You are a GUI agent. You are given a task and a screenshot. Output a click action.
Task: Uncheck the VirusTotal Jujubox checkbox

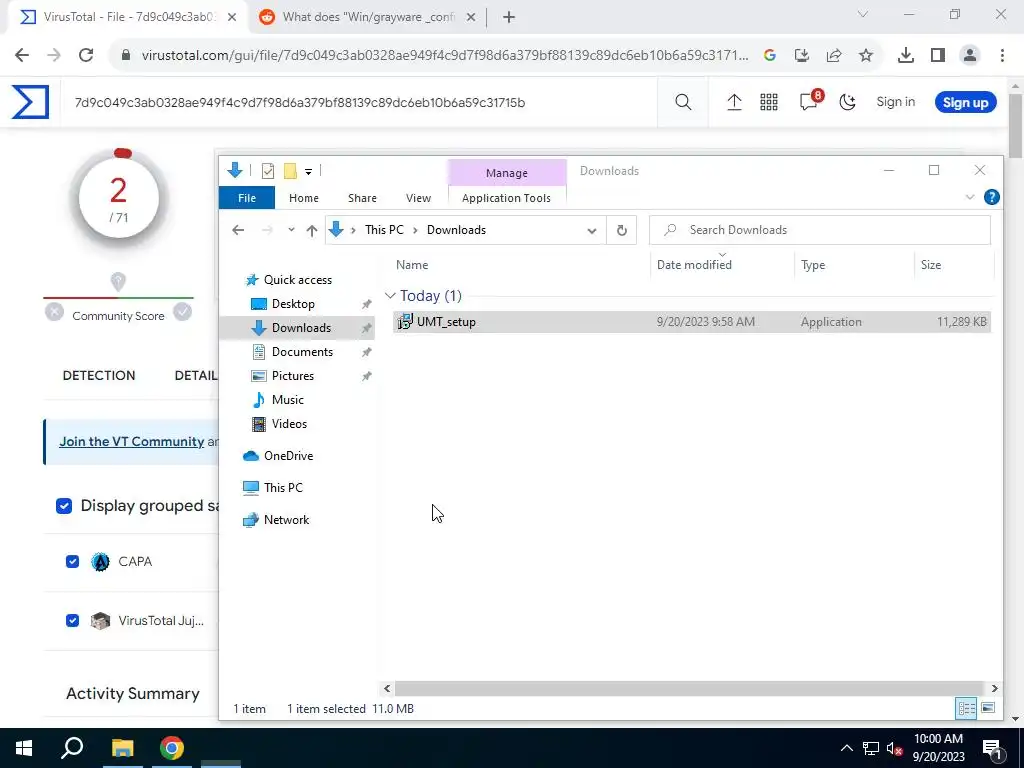point(72,620)
